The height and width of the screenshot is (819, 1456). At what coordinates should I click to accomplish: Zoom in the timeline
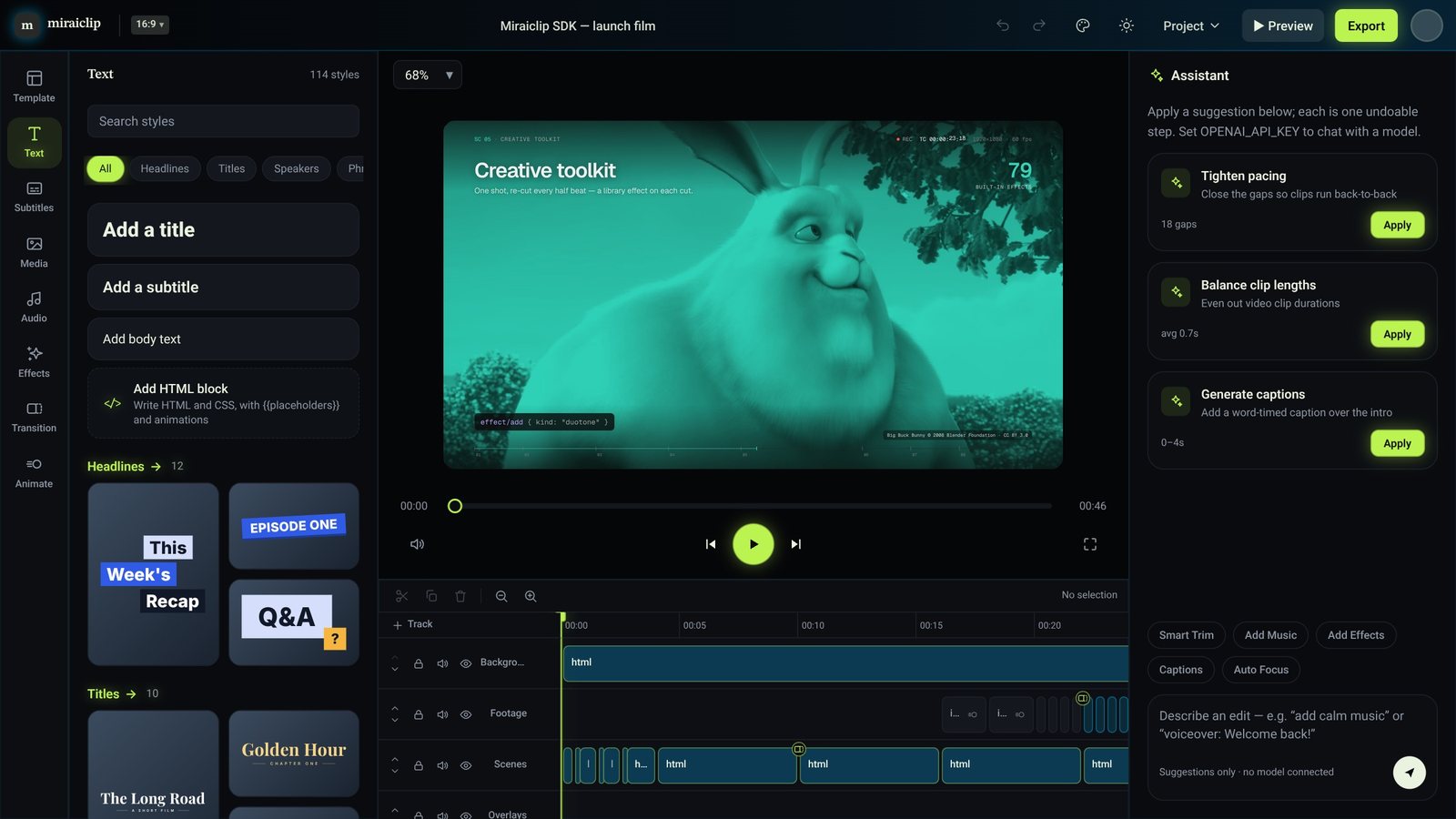pyautogui.click(x=531, y=596)
